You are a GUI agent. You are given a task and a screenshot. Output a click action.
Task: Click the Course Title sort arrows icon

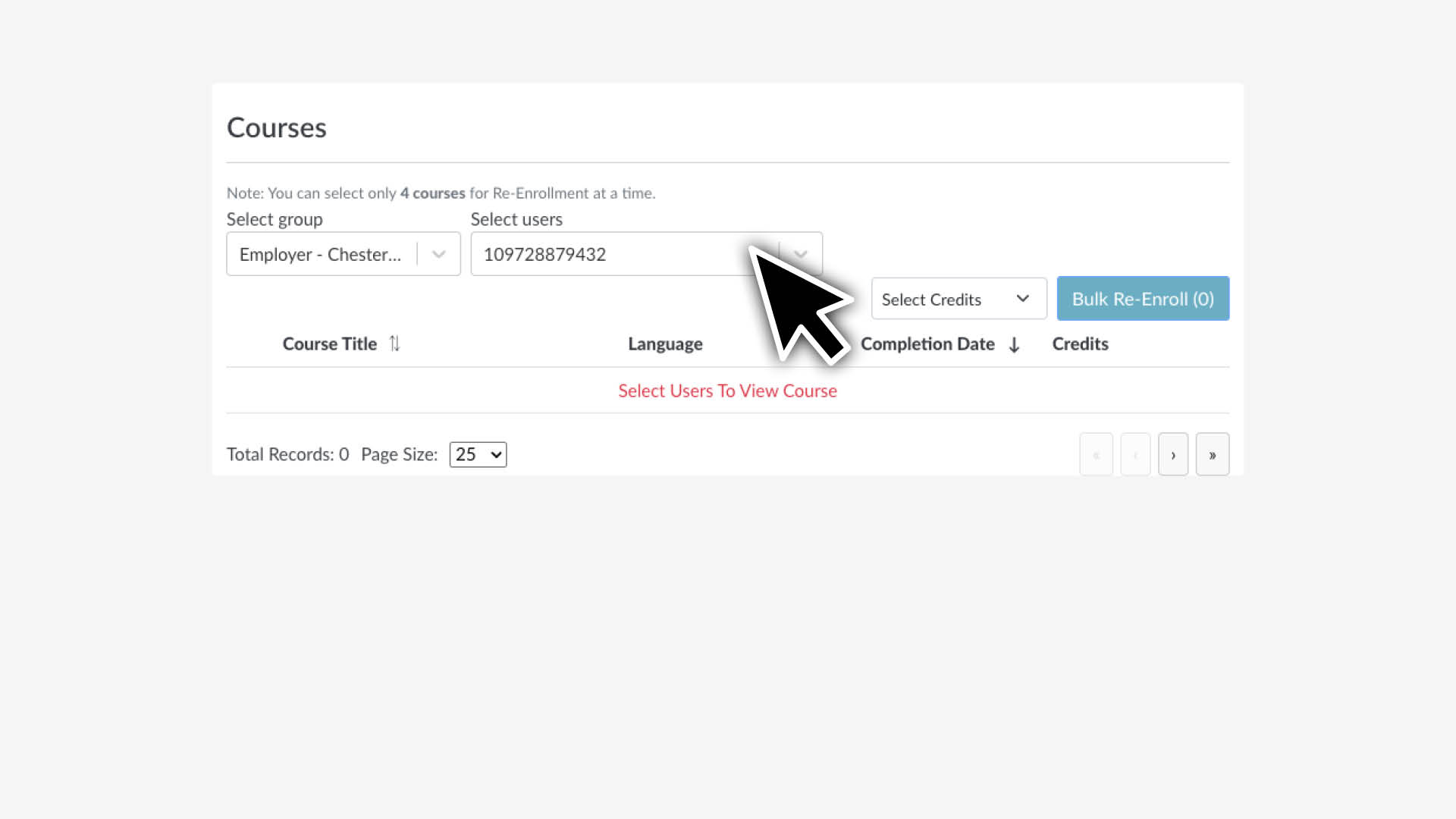pos(394,344)
